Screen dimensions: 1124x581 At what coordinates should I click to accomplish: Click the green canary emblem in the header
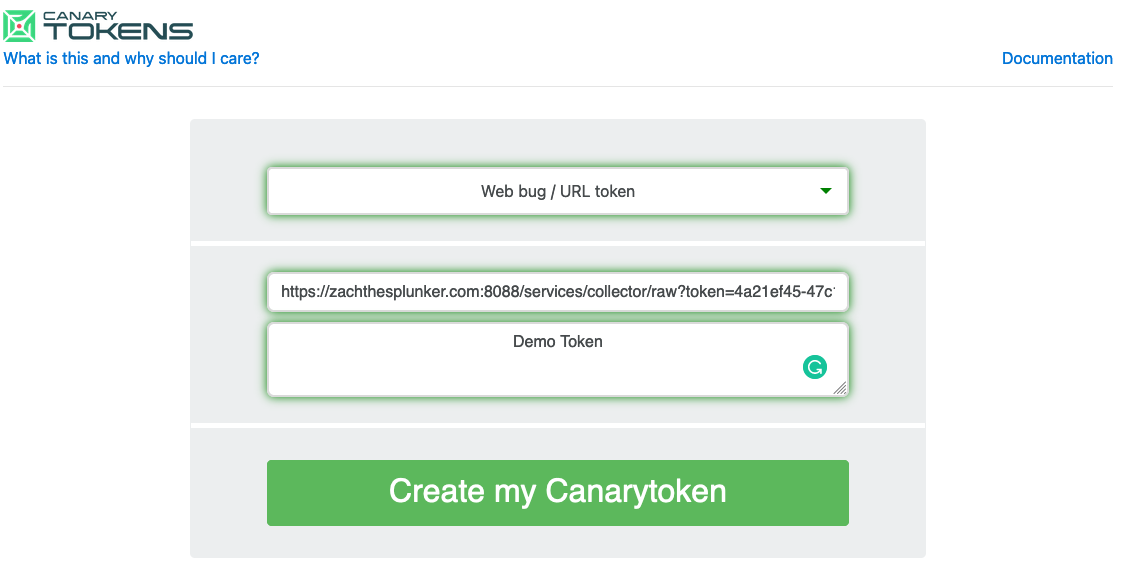[17, 24]
